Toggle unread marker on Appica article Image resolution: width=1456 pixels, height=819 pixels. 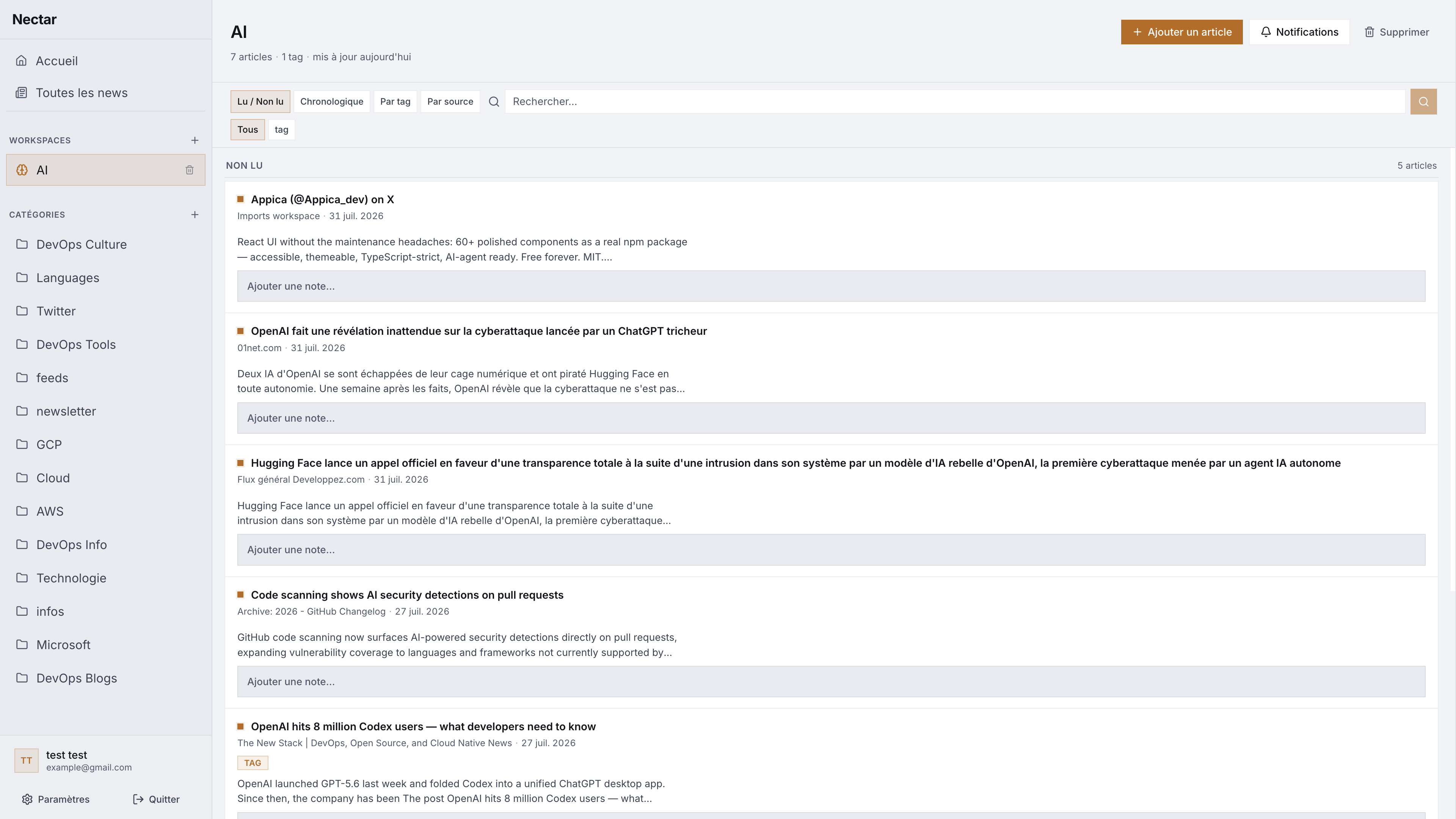pos(240,199)
